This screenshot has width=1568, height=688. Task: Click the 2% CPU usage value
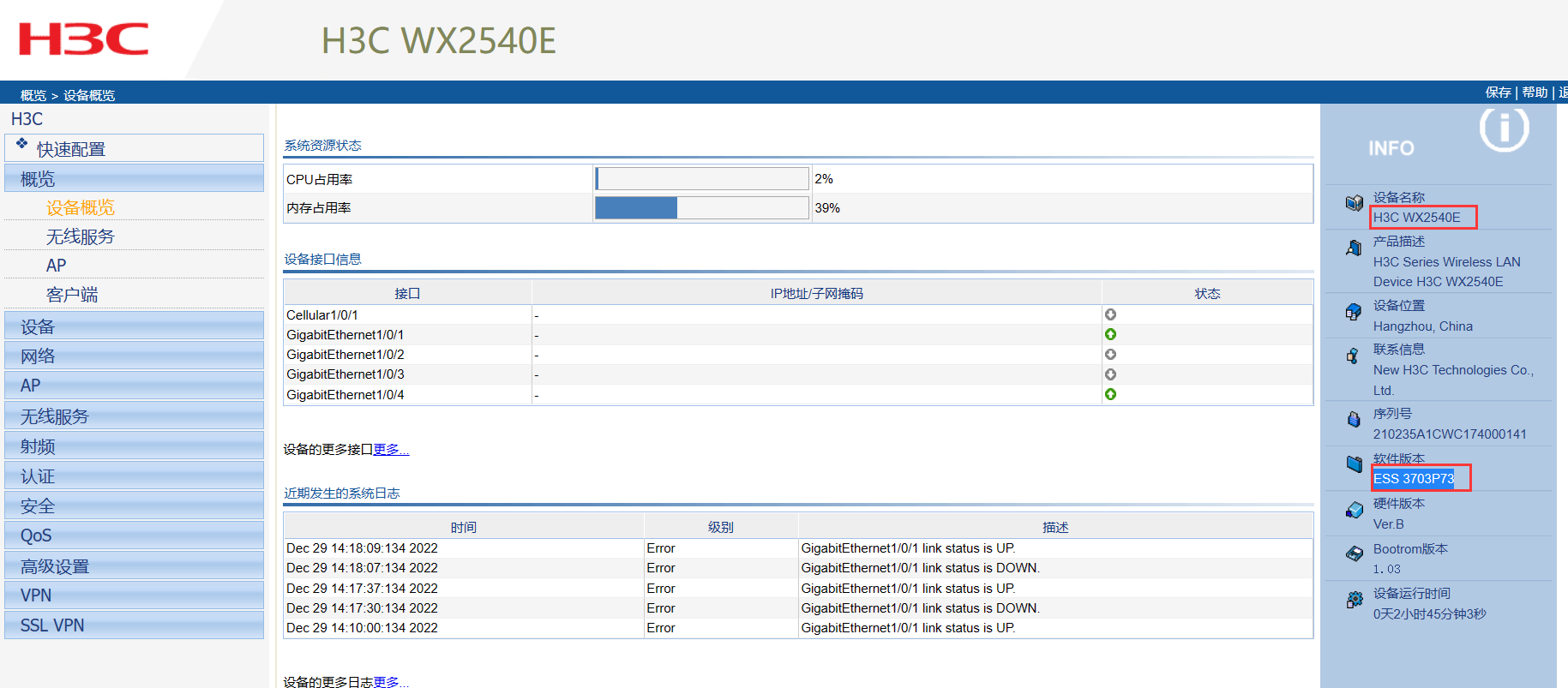[824, 179]
